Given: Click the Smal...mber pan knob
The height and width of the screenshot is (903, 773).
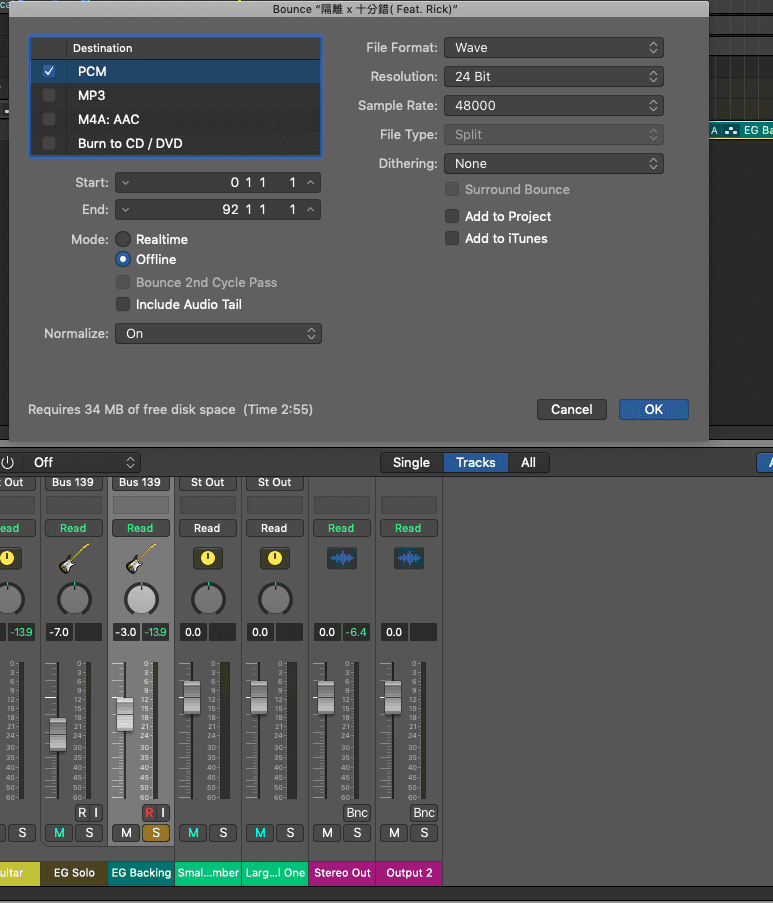Looking at the screenshot, I should tap(208, 600).
